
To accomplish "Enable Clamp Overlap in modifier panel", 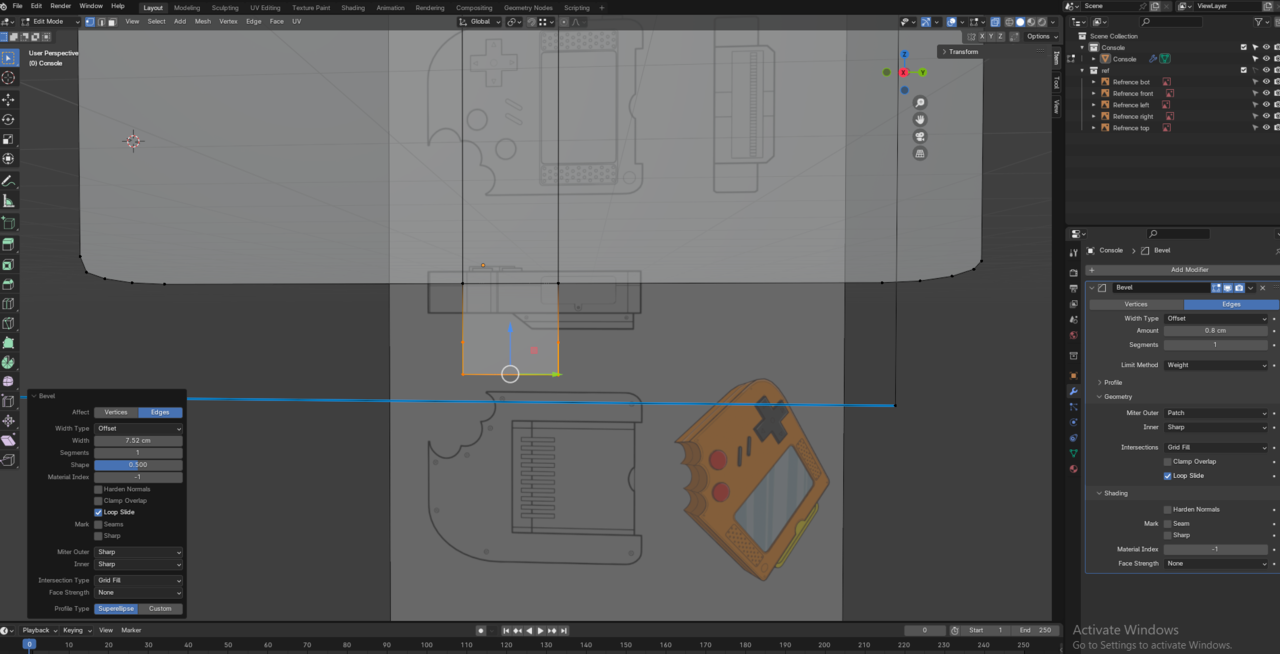I will 1167,462.
